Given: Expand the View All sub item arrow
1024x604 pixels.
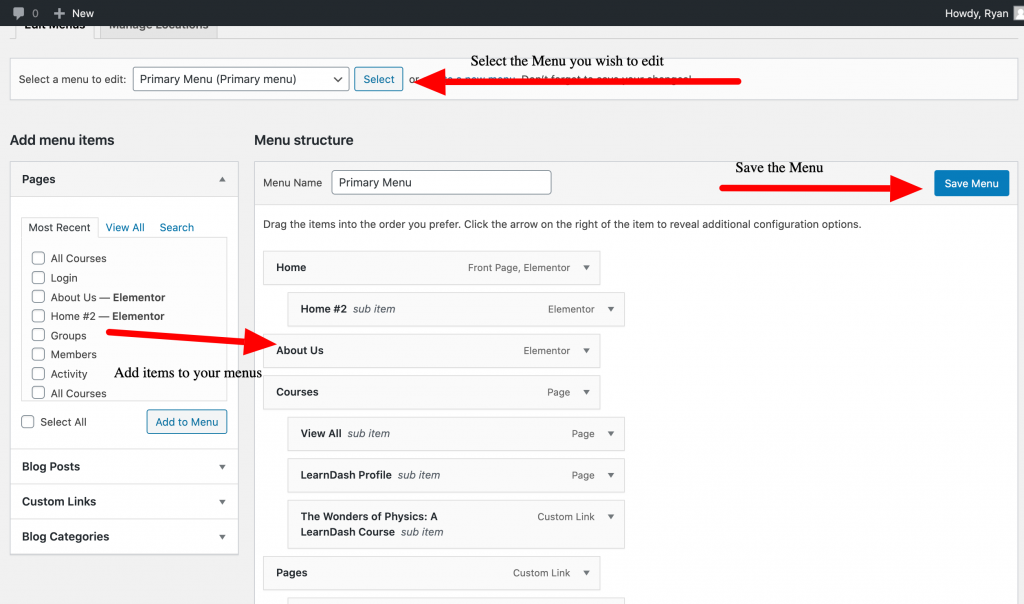Looking at the screenshot, I should point(610,434).
